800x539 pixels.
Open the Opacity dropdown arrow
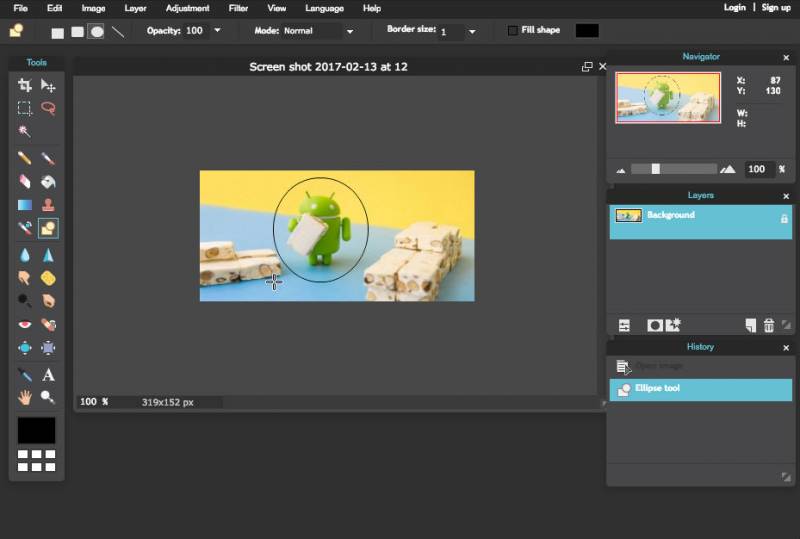pos(217,30)
